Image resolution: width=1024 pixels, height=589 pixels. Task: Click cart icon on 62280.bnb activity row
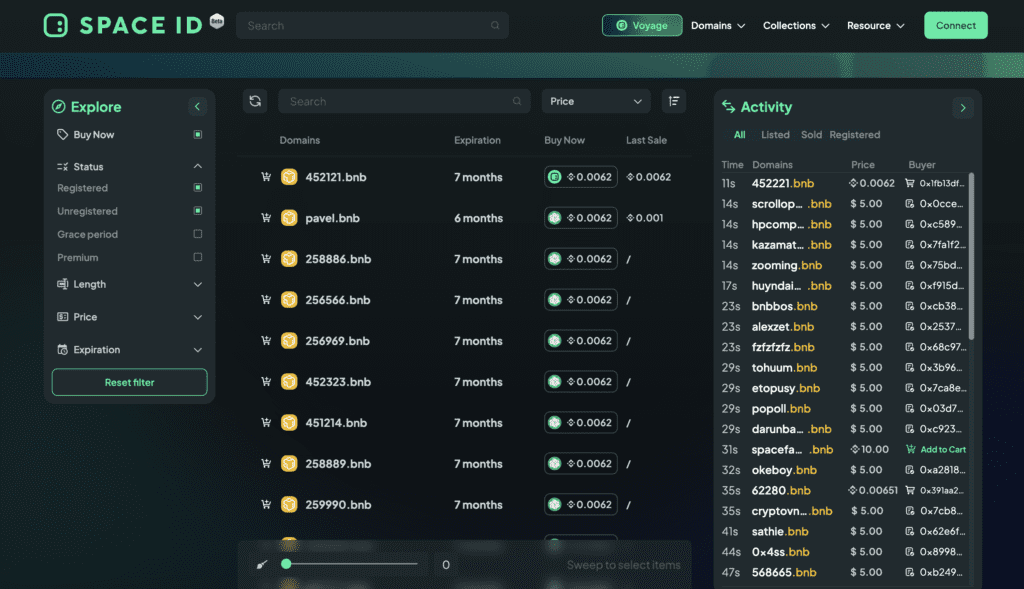909,490
